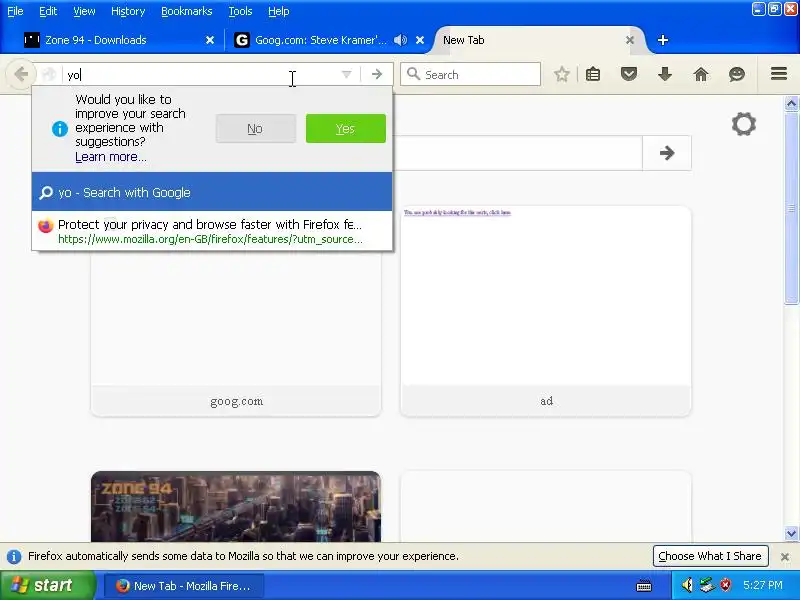Open the View menu
Screen dimensions: 800x600
click(x=84, y=11)
